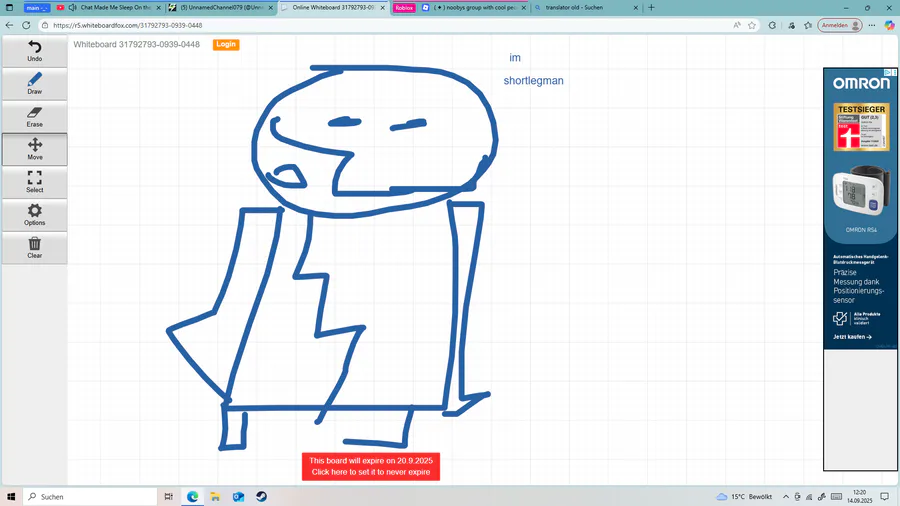Switch to the 'main' tab group
This screenshot has width=900, height=506.
(x=37, y=7)
